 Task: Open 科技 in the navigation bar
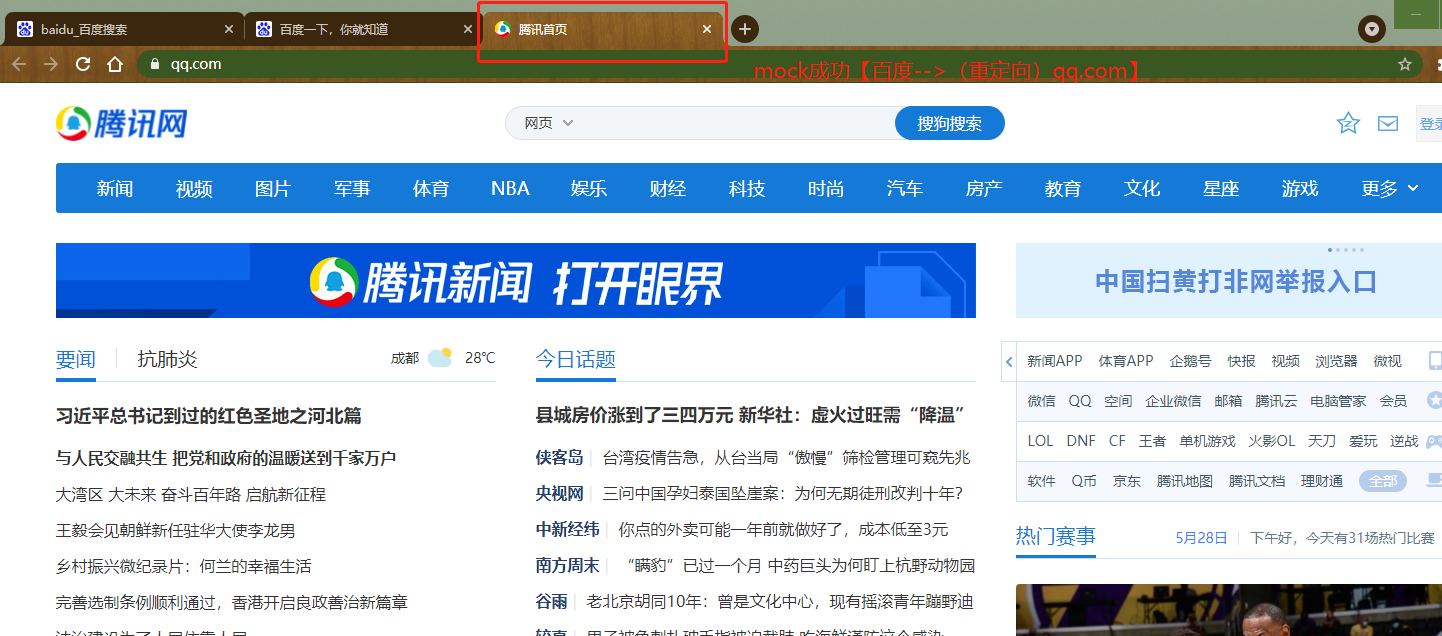pyautogui.click(x=747, y=188)
